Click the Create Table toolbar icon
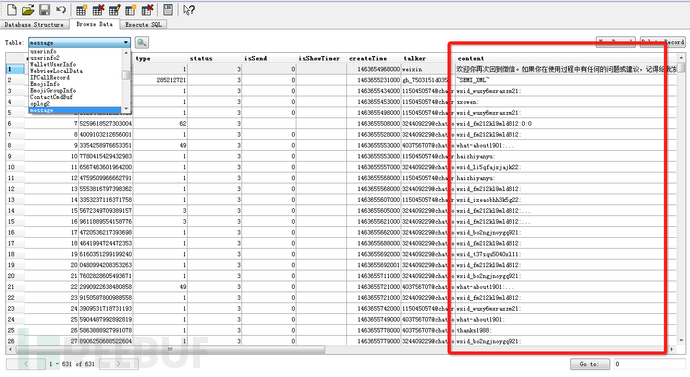The image size is (690, 377). (81, 10)
